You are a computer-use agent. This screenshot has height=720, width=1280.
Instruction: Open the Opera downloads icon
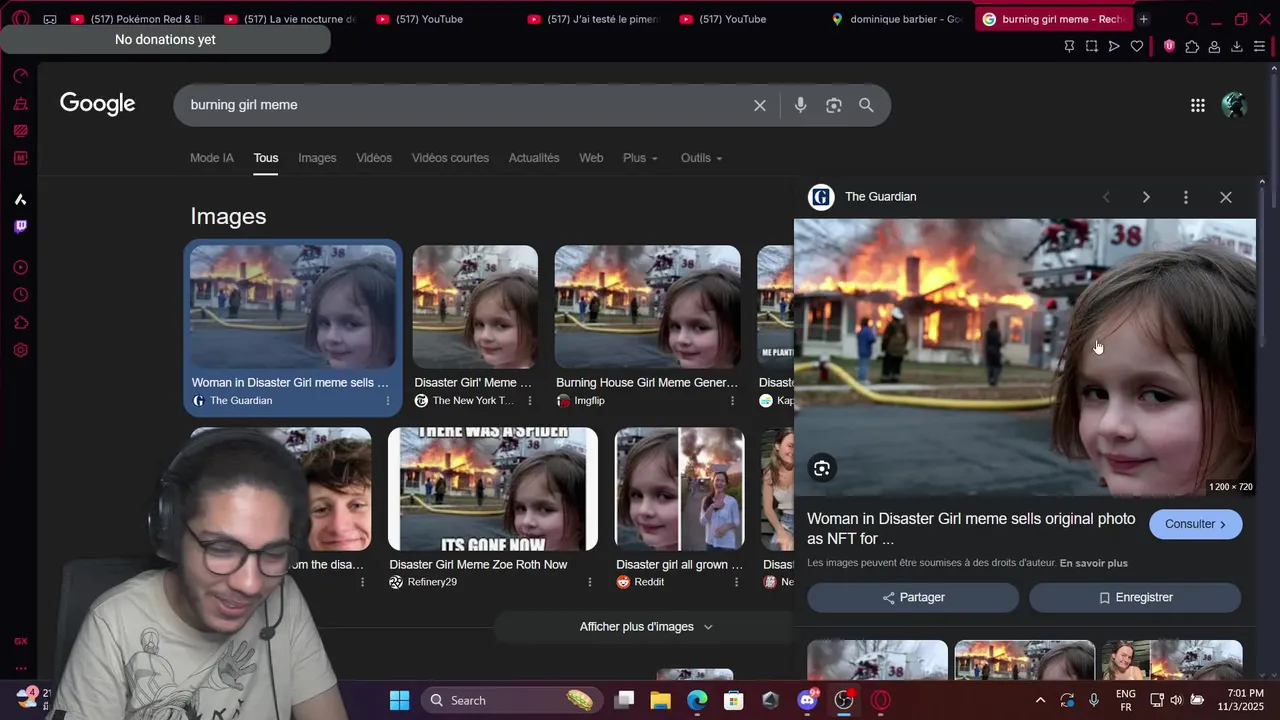click(1237, 46)
